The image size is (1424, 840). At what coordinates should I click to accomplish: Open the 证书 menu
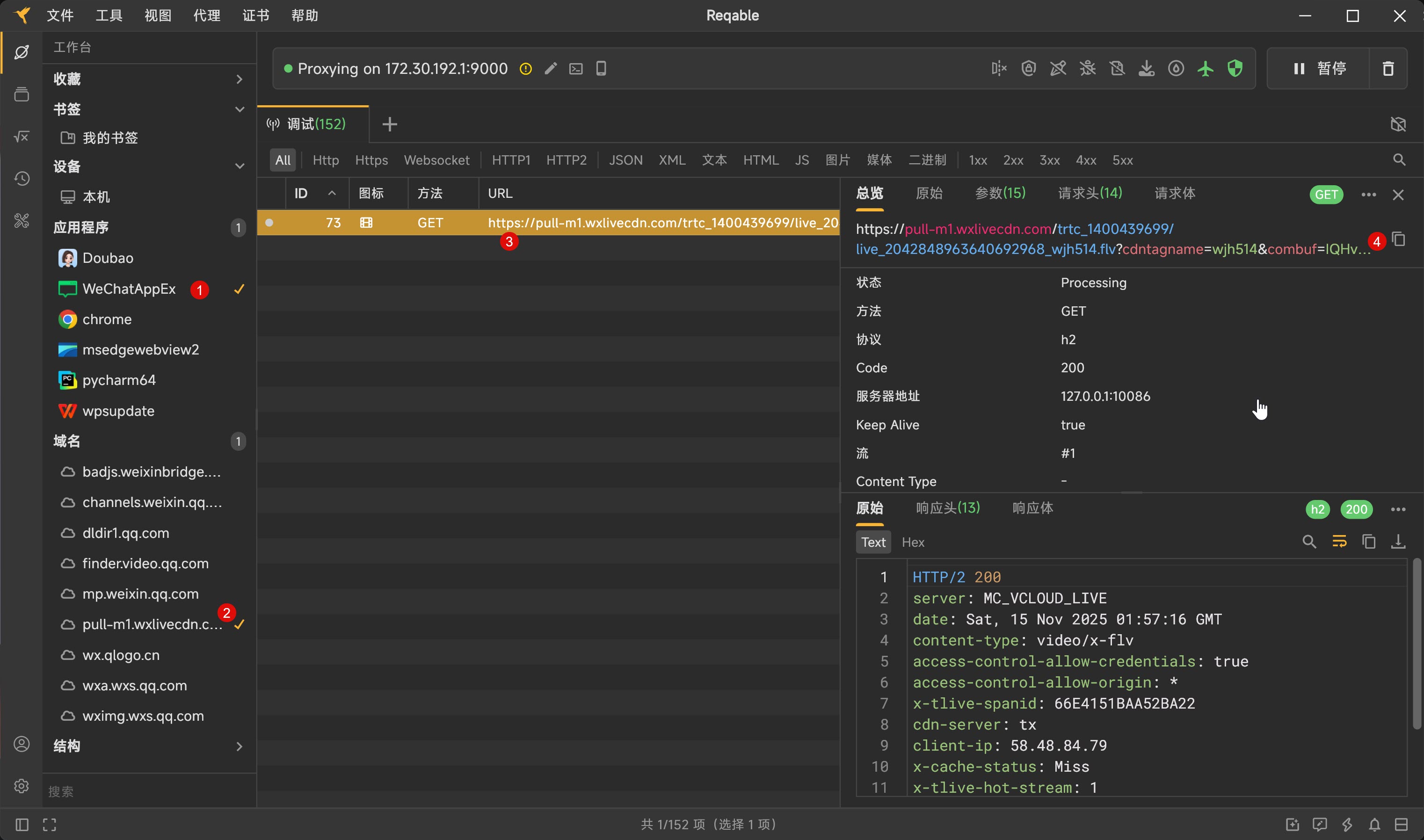pyautogui.click(x=256, y=15)
